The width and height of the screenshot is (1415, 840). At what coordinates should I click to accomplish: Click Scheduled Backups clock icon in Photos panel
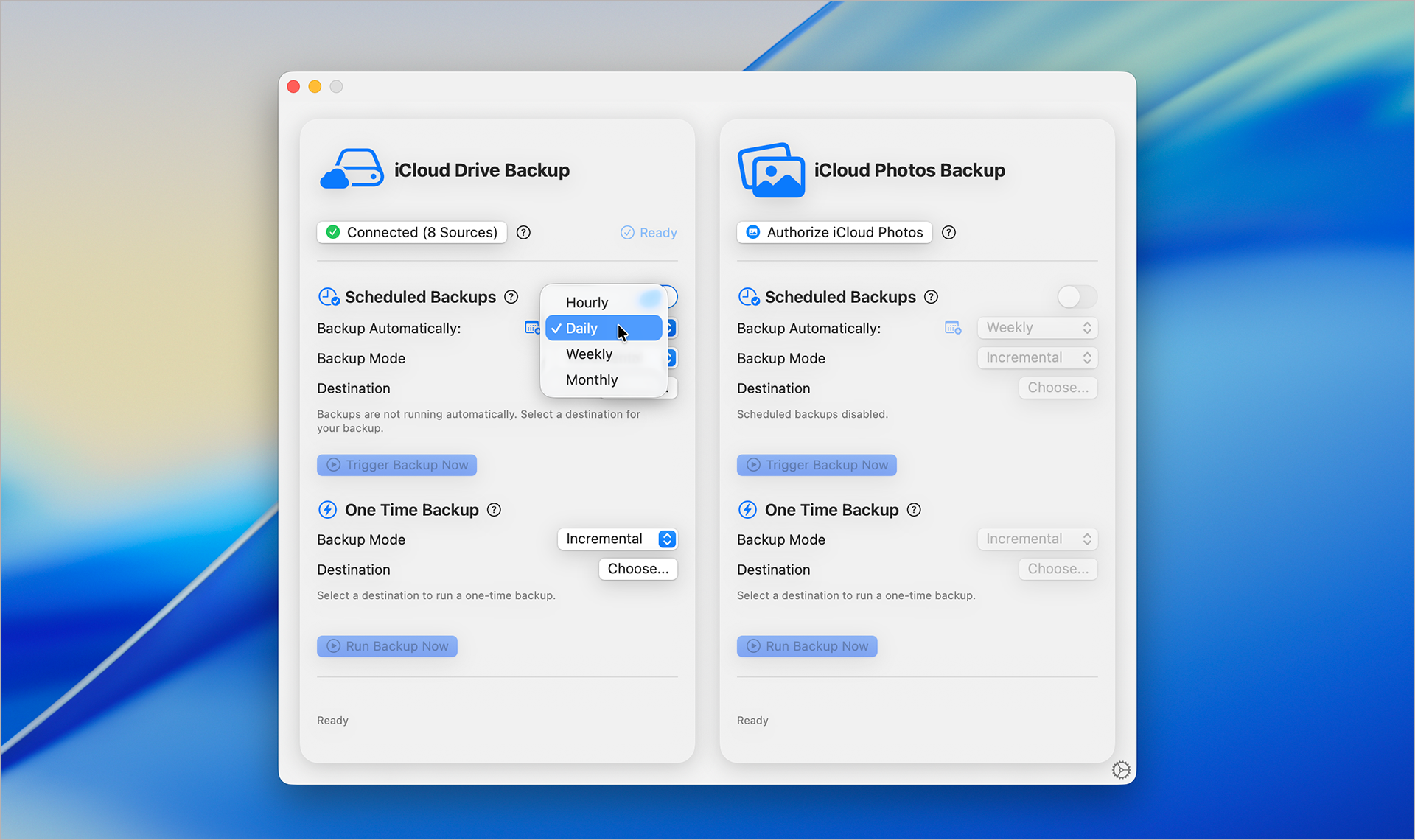tap(749, 297)
